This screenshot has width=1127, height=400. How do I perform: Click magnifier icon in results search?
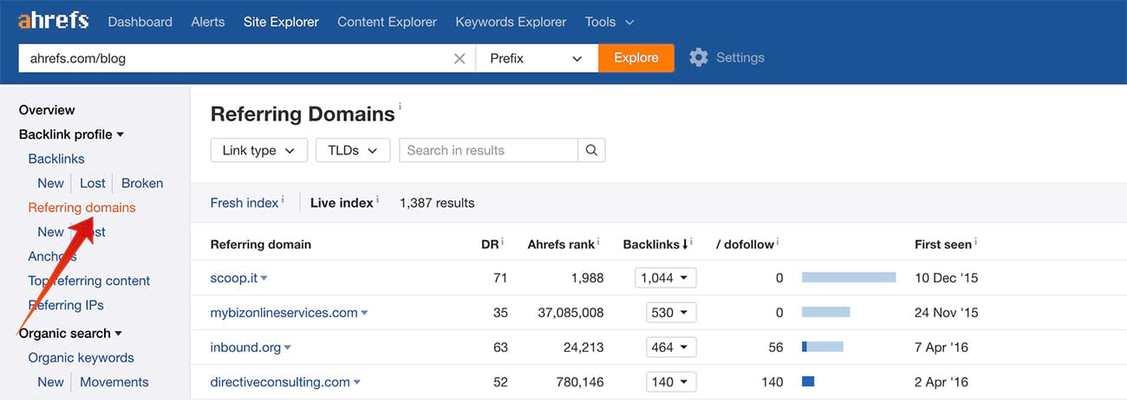(x=592, y=150)
